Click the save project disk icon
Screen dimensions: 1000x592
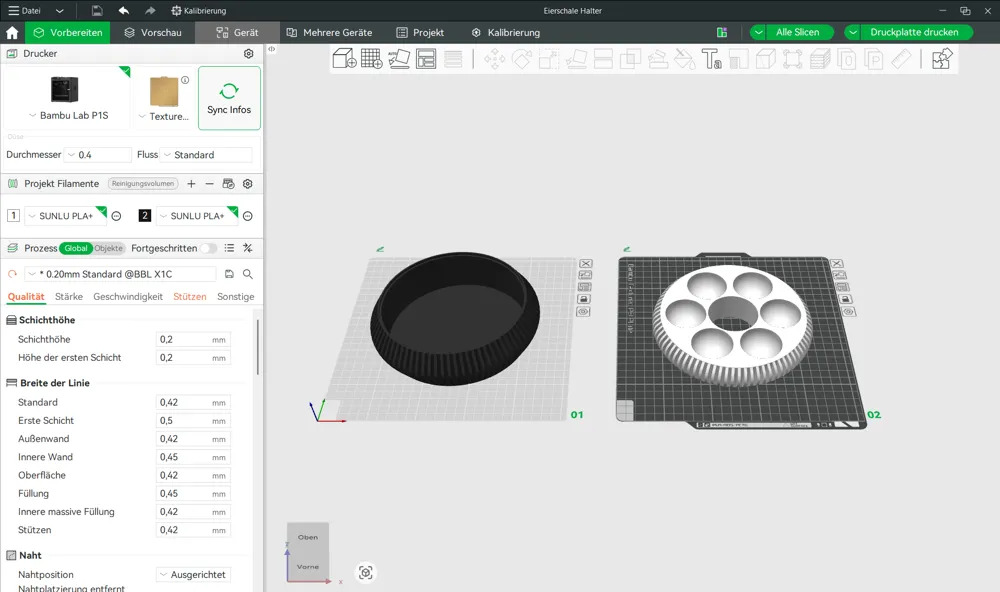tap(97, 11)
